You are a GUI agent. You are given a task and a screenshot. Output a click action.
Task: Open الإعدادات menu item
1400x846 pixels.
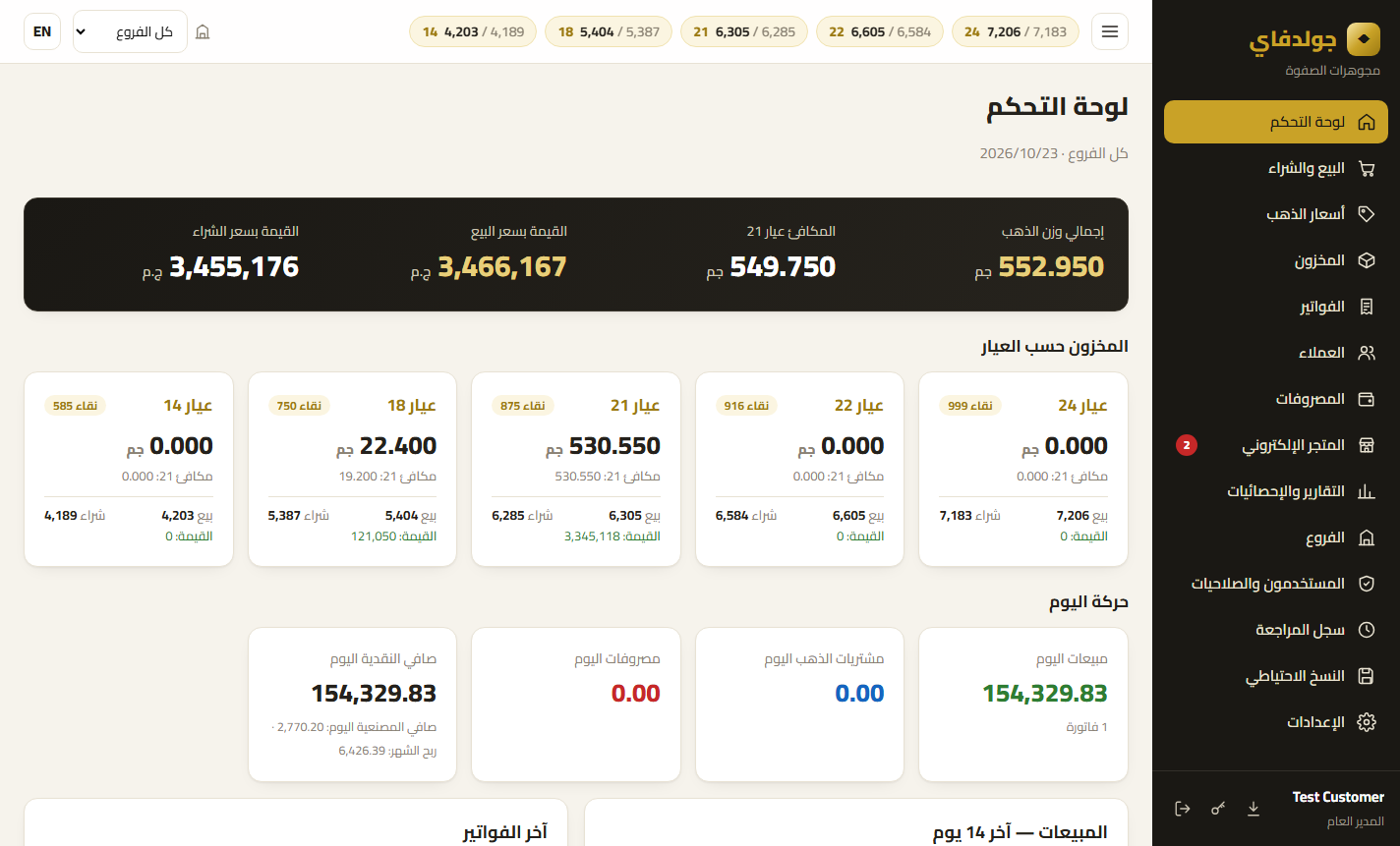click(1276, 722)
